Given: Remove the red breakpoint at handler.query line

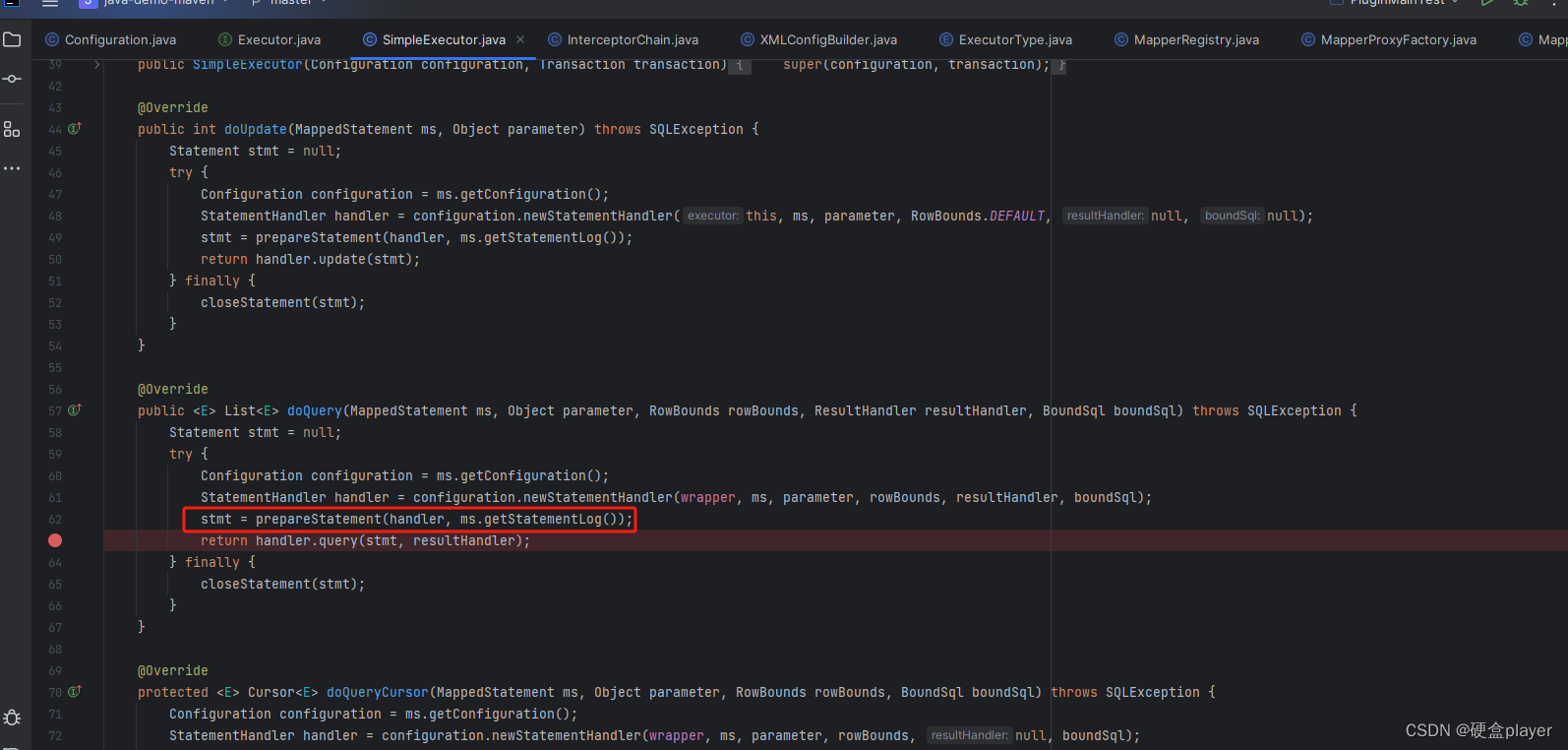Looking at the screenshot, I should point(55,540).
